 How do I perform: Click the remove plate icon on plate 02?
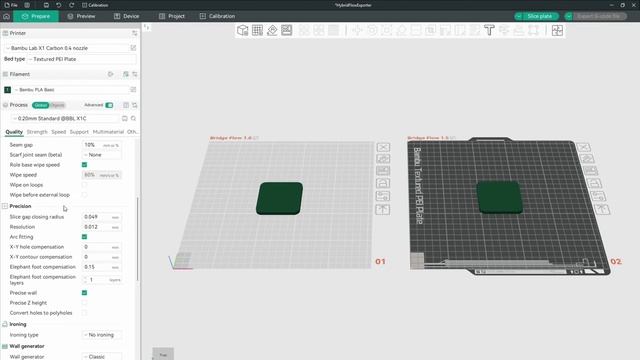tap(584, 147)
